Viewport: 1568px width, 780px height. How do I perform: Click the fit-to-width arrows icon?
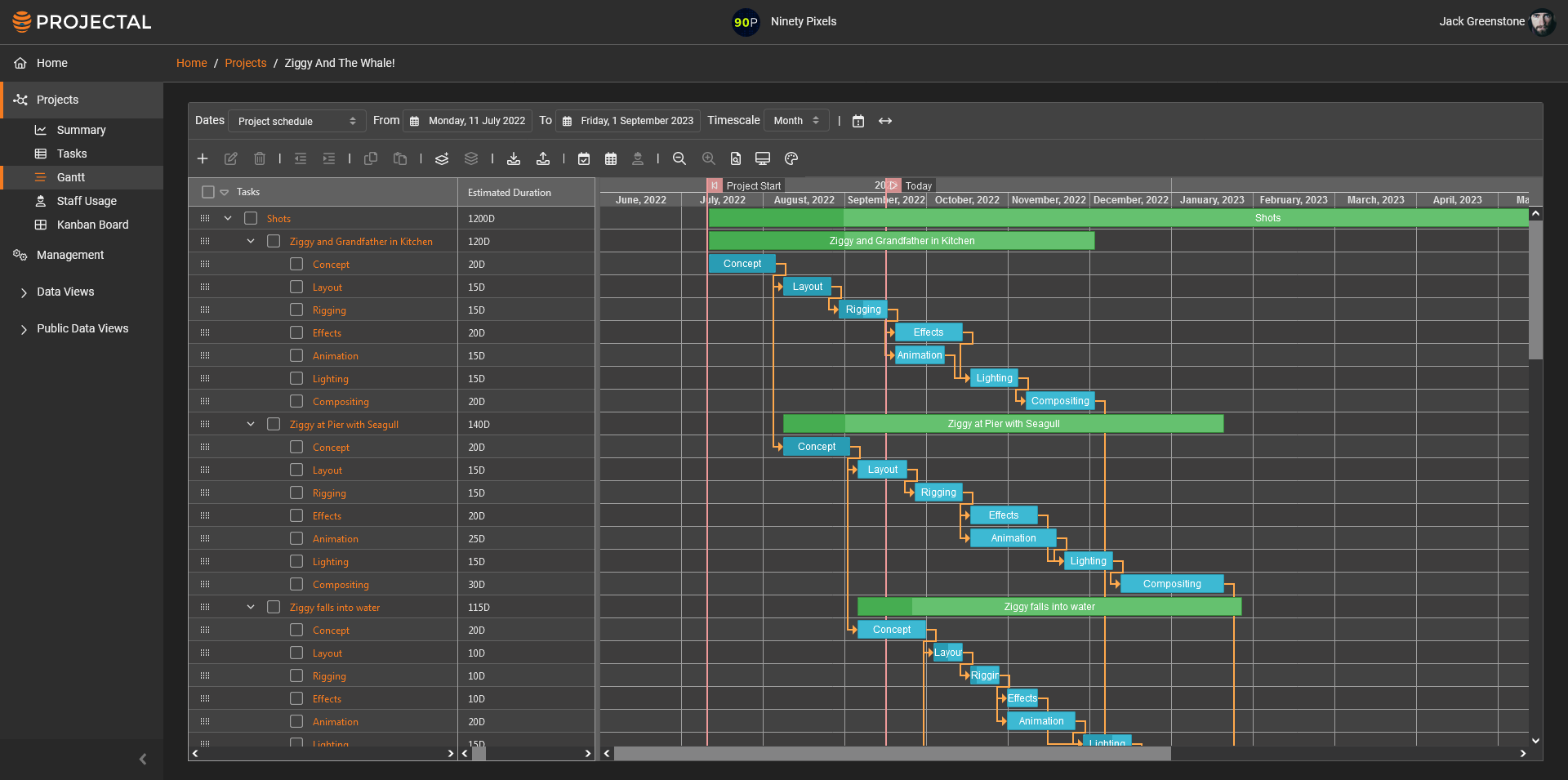(884, 121)
